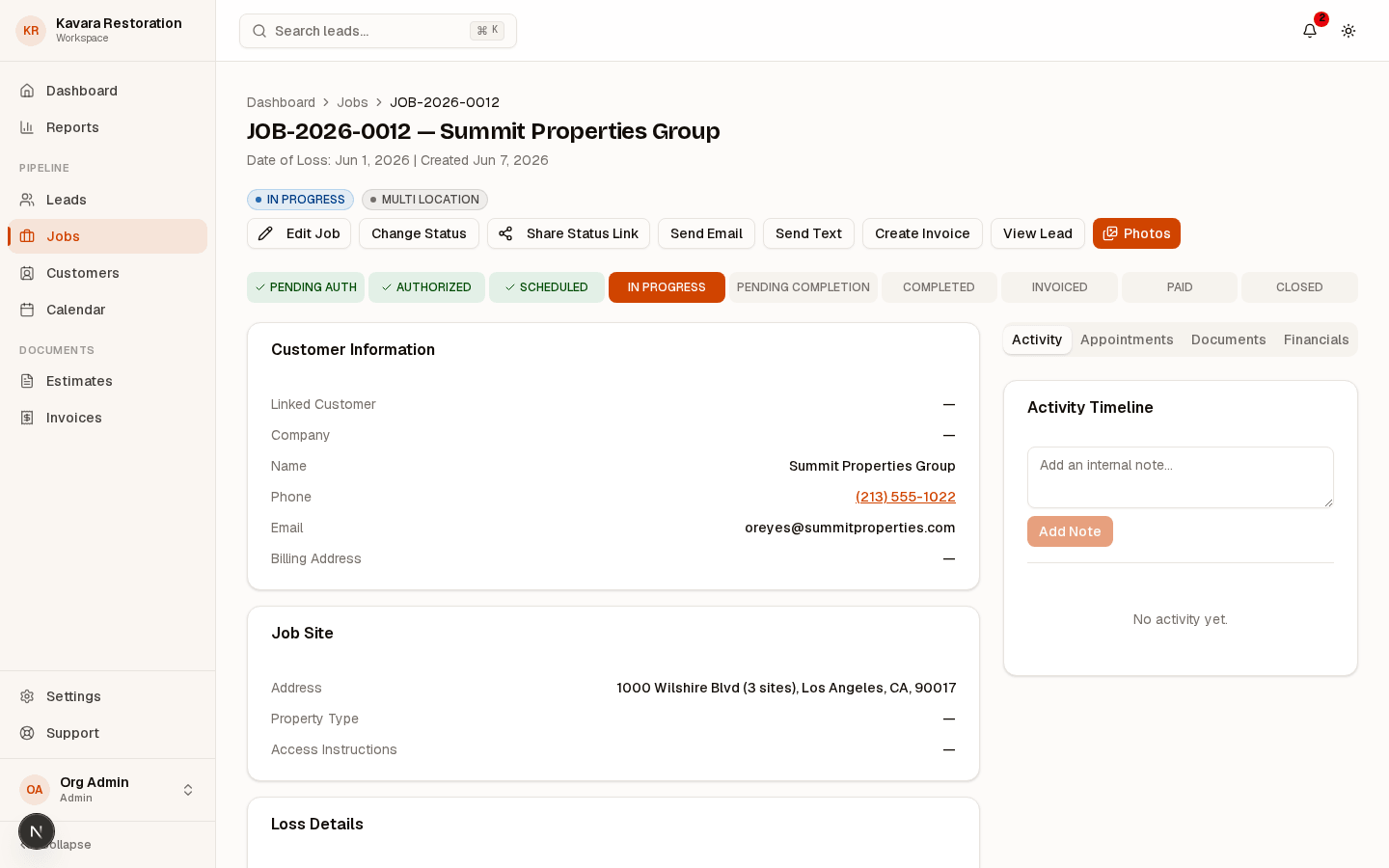Select the Scheduled pipeline stage
Screen dimensions: 1389x868
(x=547, y=287)
